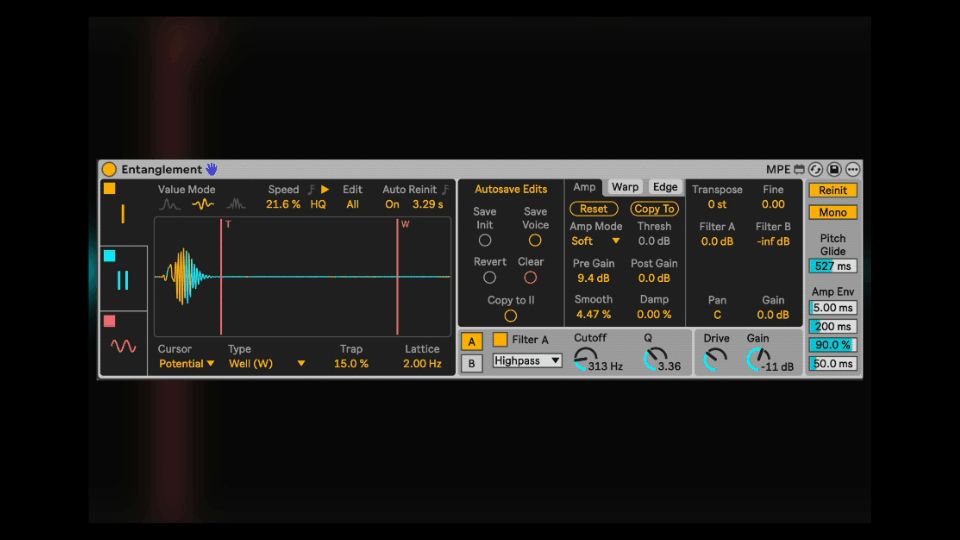960x540 pixels.
Task: Click the Reset button
Action: click(594, 209)
